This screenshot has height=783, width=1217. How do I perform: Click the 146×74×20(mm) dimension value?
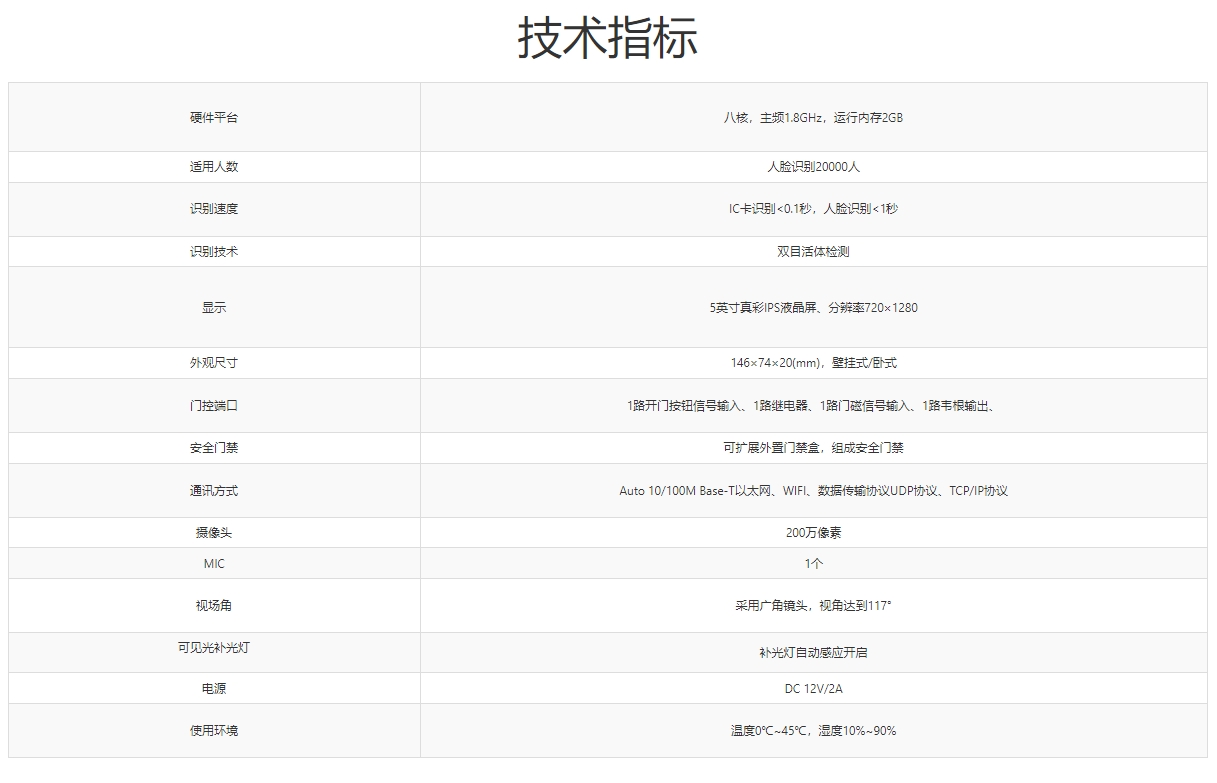click(812, 363)
